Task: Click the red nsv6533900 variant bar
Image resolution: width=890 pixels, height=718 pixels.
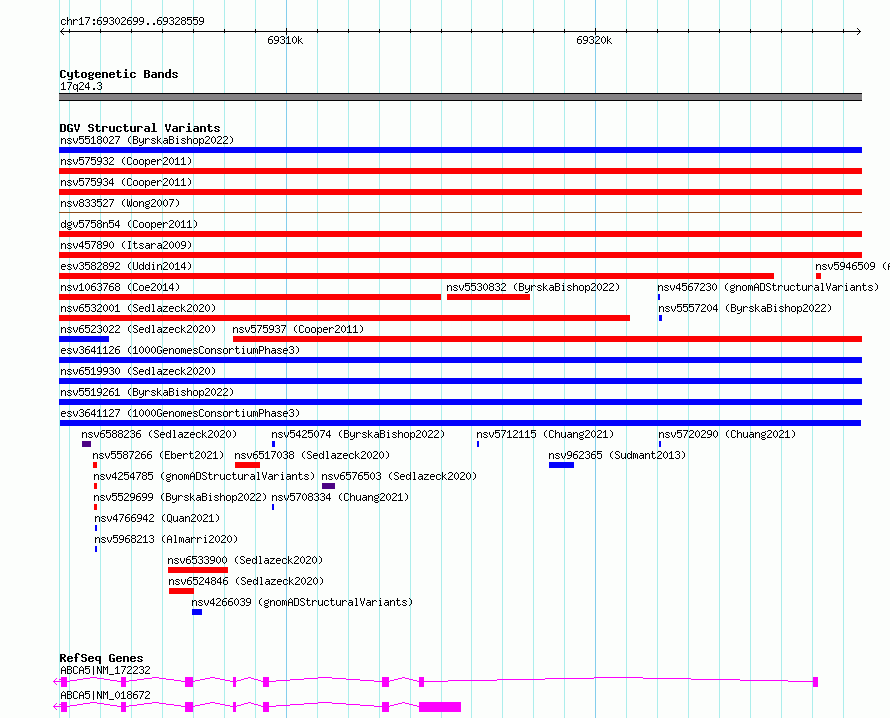Action: tap(198, 570)
